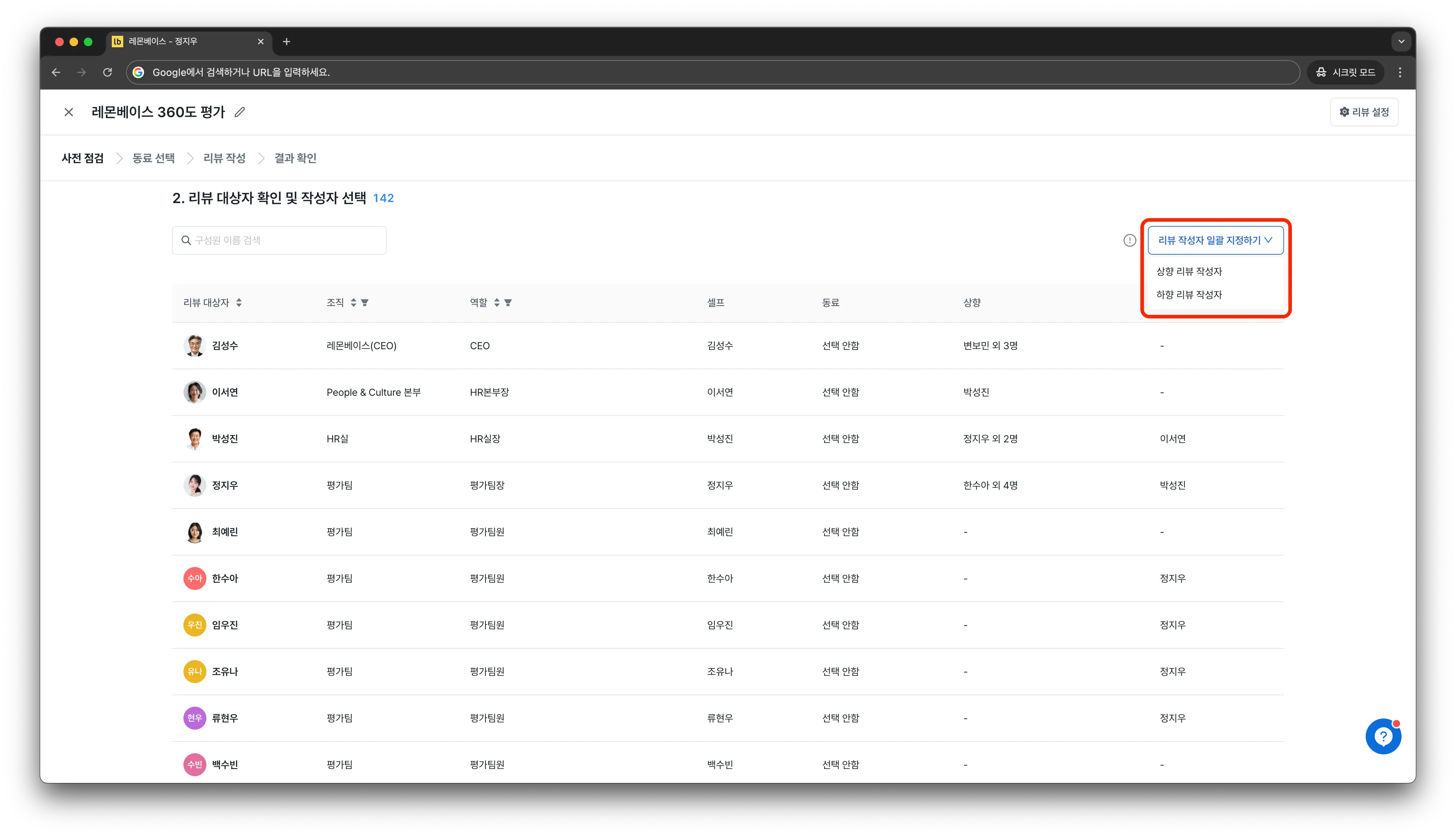Open 리뷰 설정 settings button
1456x836 pixels.
click(1364, 112)
